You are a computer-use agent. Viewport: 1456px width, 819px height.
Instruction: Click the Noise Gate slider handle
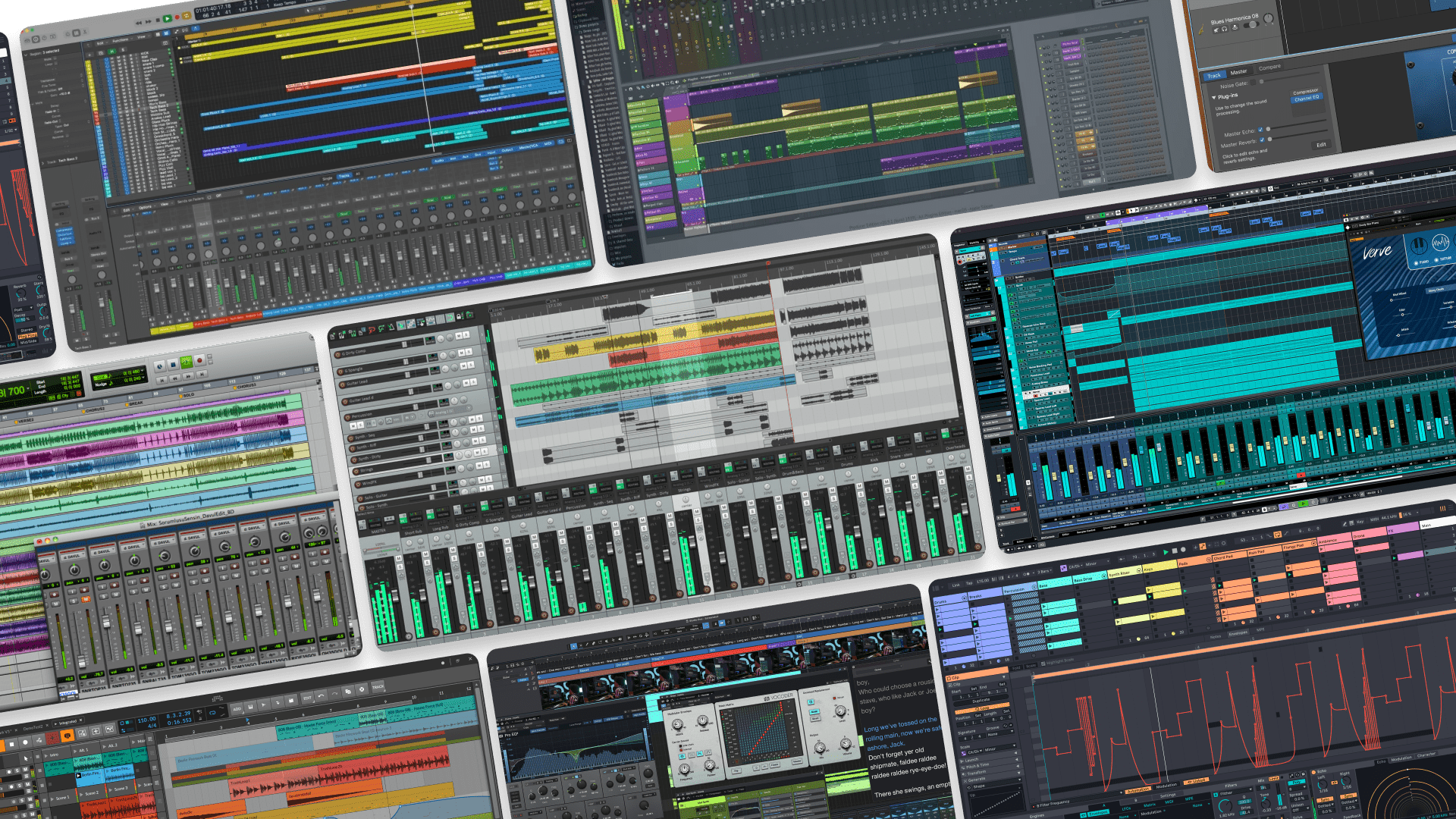[1261, 82]
